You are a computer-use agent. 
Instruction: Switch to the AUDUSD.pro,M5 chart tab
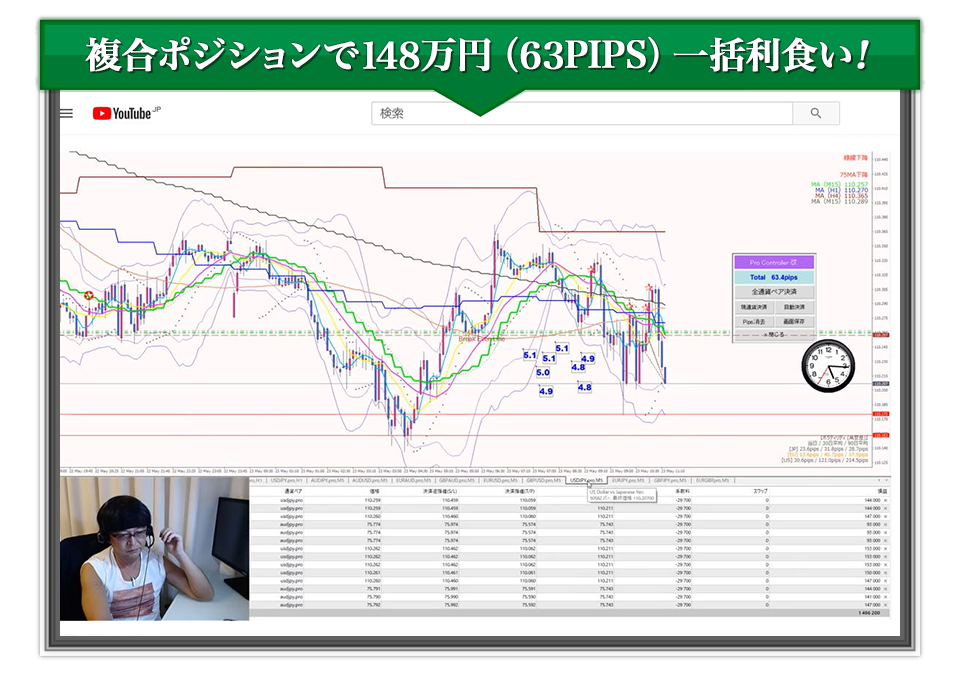click(370, 480)
